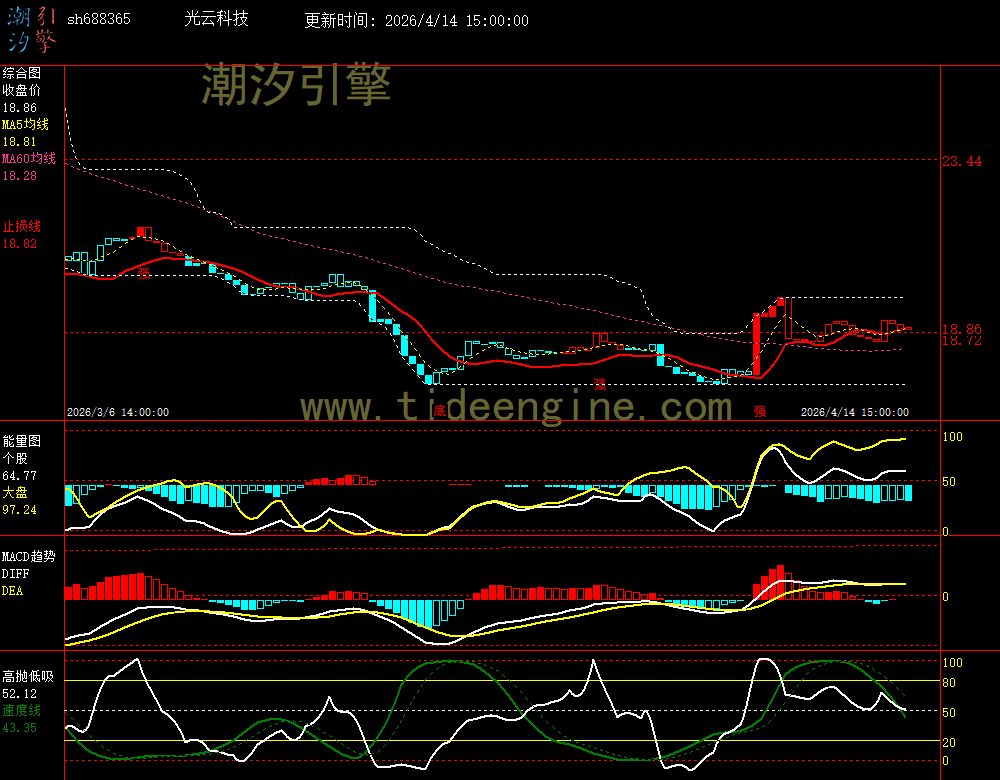The image size is (1000, 780).
Task: Open the MACD趋势 indicator panel
Action: pos(29,556)
